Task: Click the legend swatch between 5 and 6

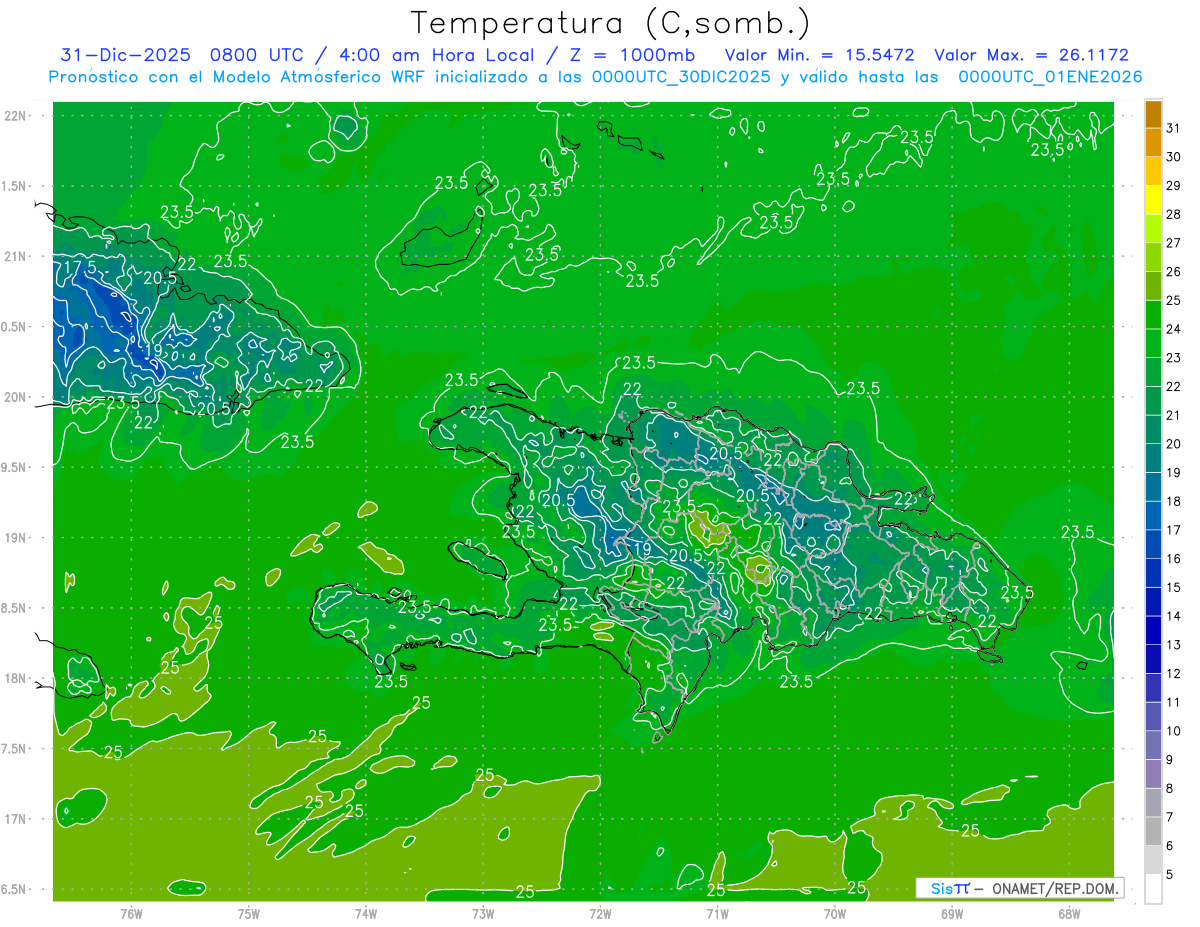Action: 1153,860
